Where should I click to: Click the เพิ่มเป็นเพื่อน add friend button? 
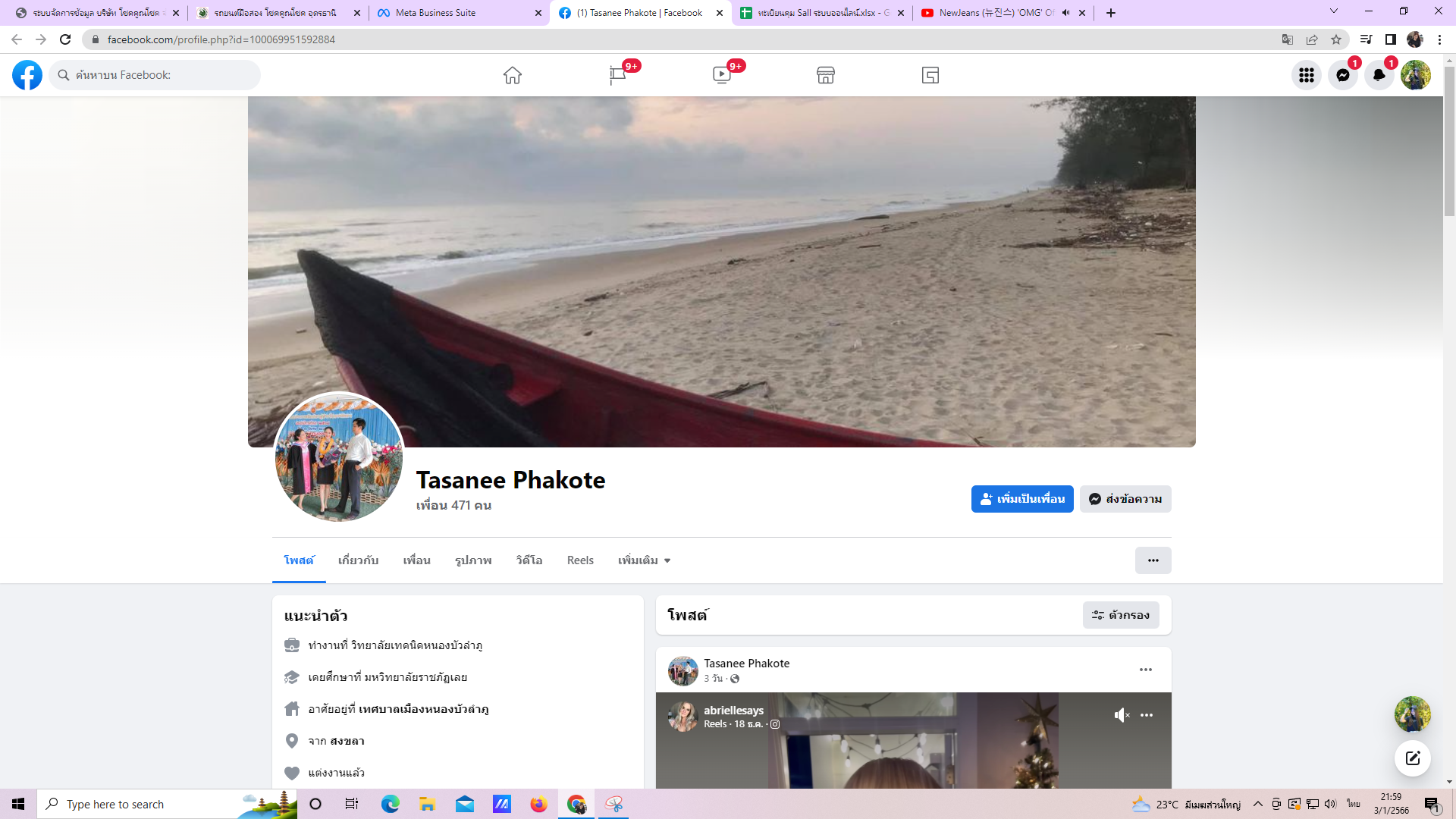pos(1021,499)
